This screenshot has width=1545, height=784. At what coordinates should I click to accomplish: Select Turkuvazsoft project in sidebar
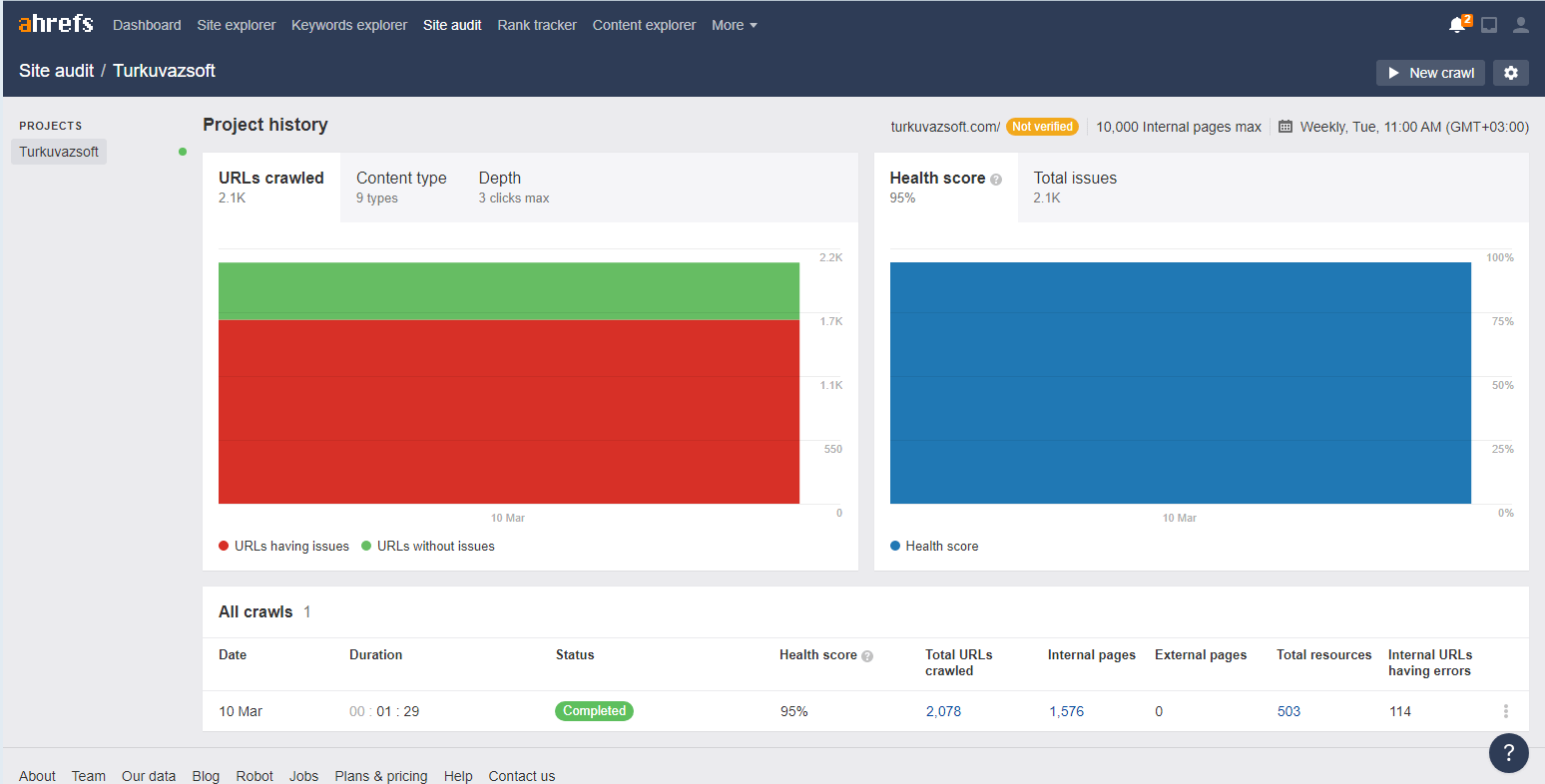(x=59, y=152)
